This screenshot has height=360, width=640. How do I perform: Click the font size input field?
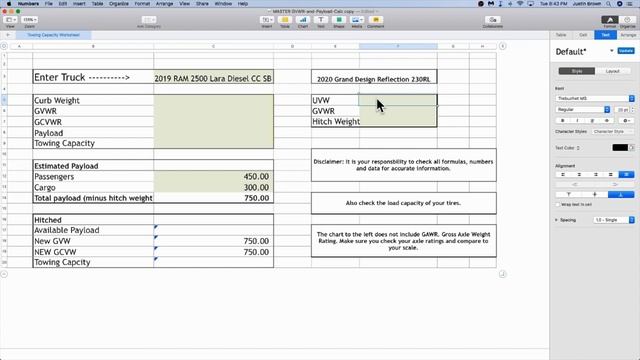coord(622,109)
